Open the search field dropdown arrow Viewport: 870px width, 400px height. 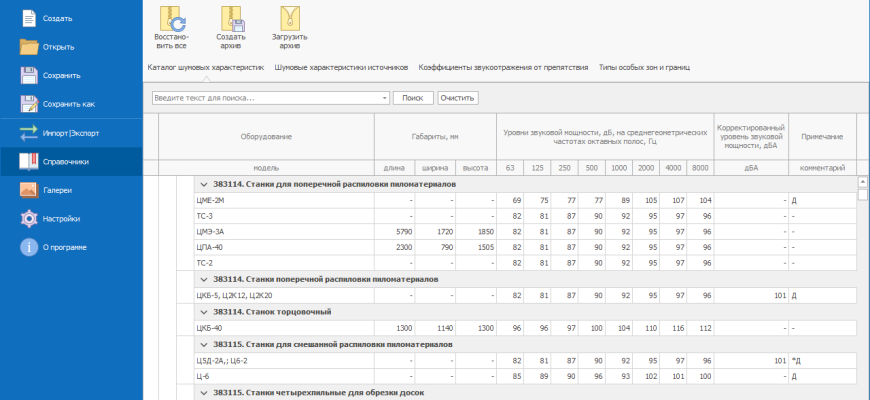coord(384,98)
